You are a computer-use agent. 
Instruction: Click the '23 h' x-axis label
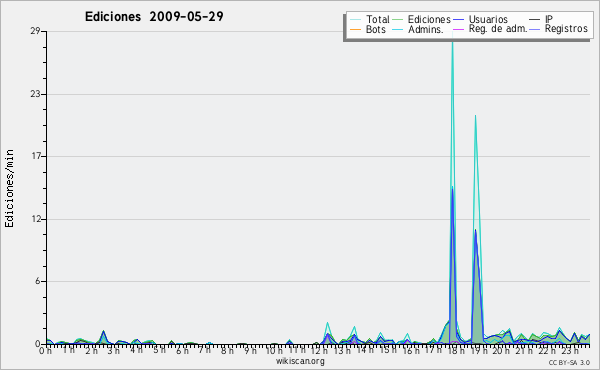click(x=569, y=351)
